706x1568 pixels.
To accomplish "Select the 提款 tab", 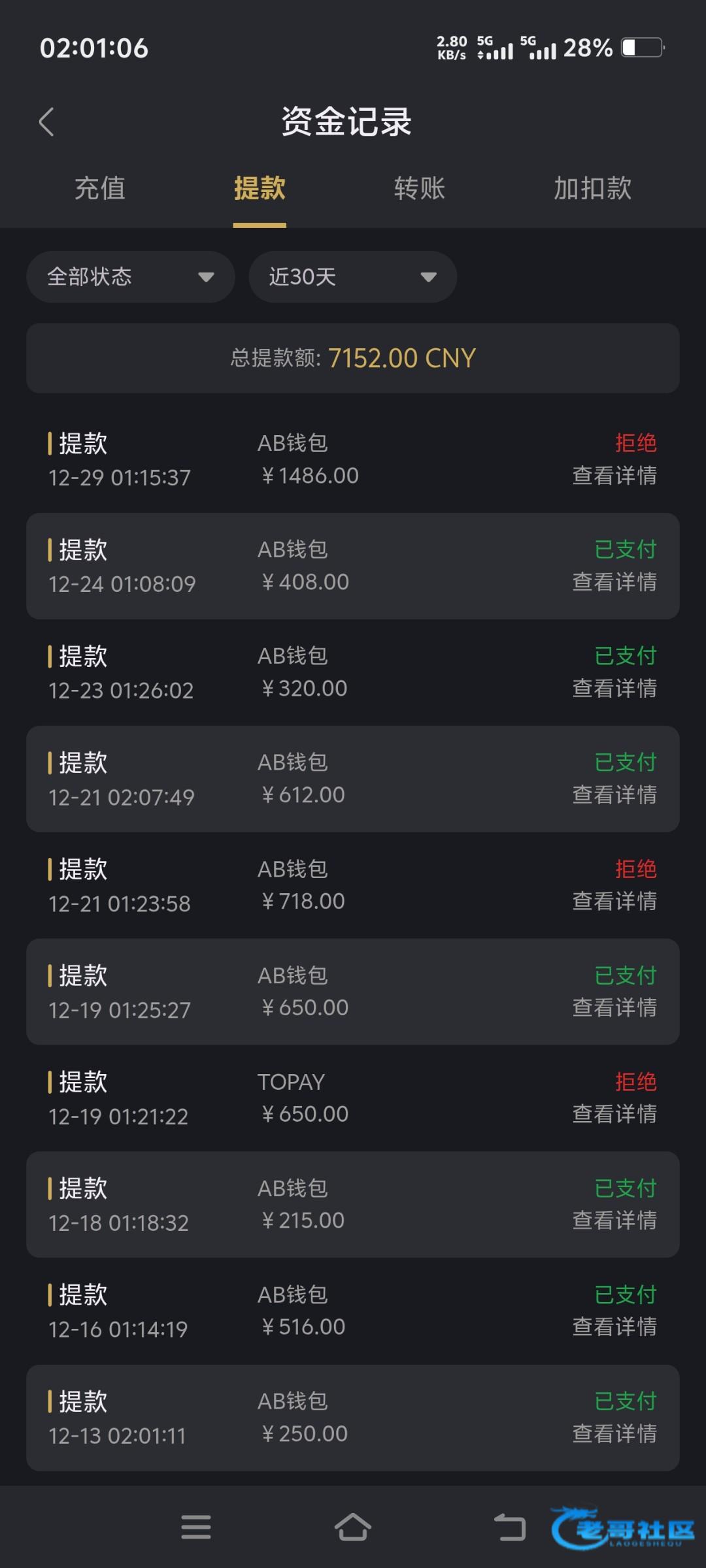I will pyautogui.click(x=260, y=189).
